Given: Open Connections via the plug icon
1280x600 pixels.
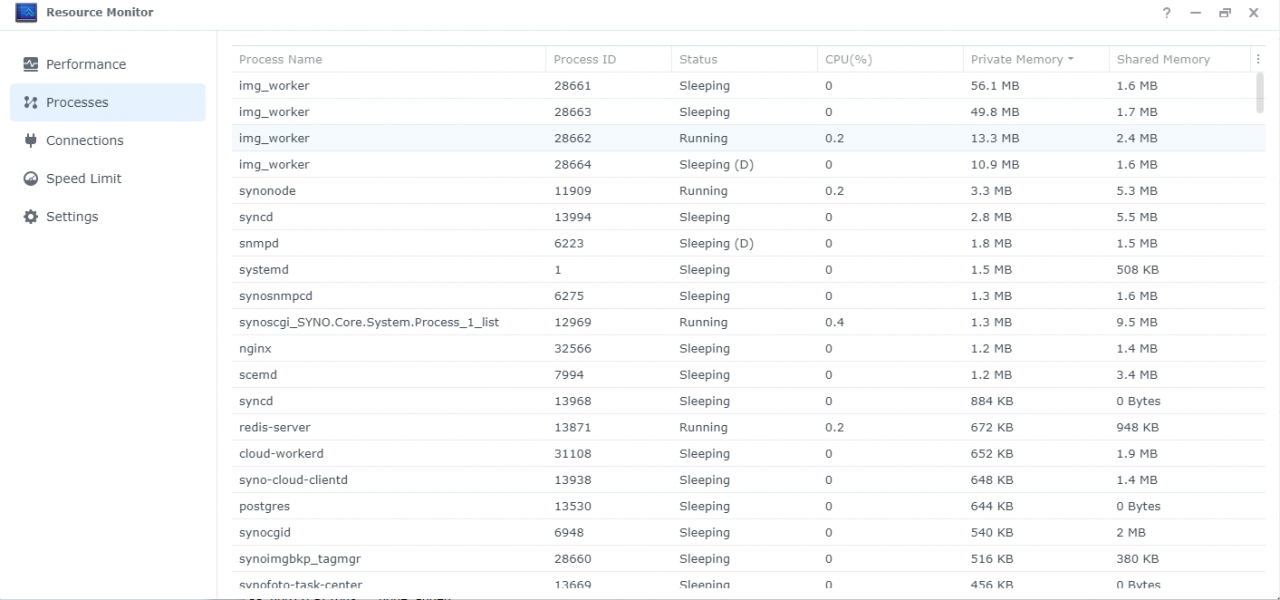Looking at the screenshot, I should (29, 140).
